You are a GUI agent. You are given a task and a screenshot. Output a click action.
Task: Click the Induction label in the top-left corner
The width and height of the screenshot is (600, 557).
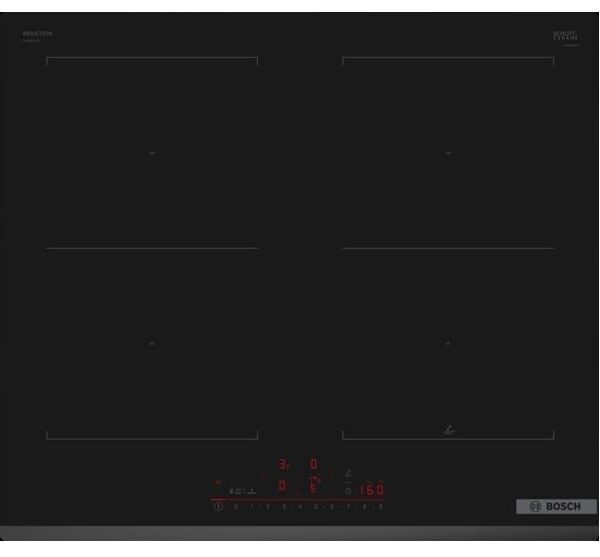click(x=37, y=35)
